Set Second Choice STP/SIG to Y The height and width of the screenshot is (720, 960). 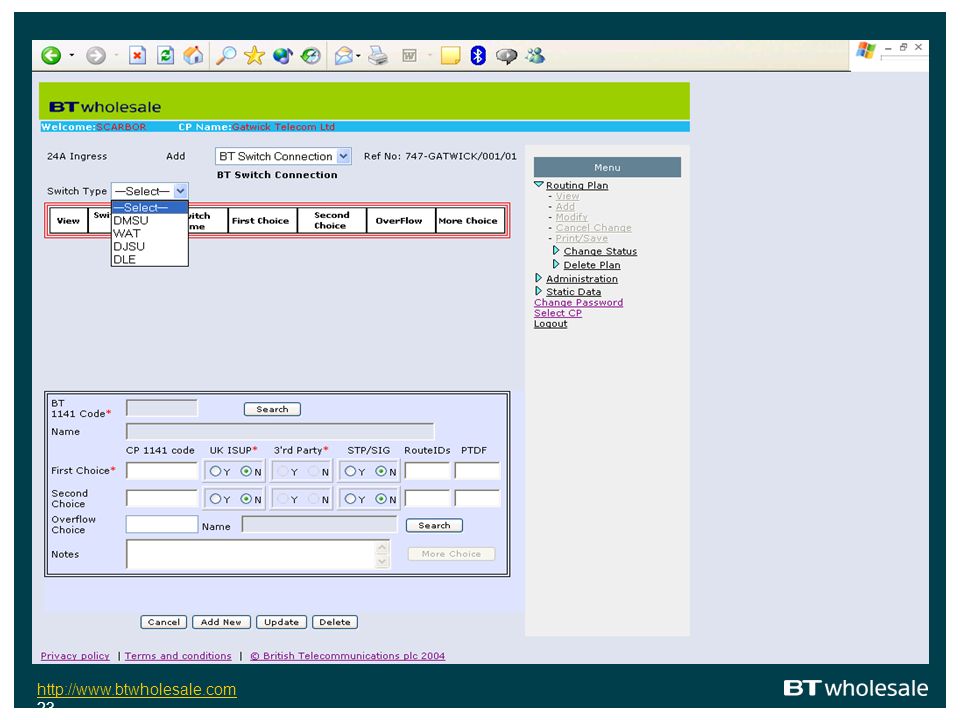(x=350, y=499)
